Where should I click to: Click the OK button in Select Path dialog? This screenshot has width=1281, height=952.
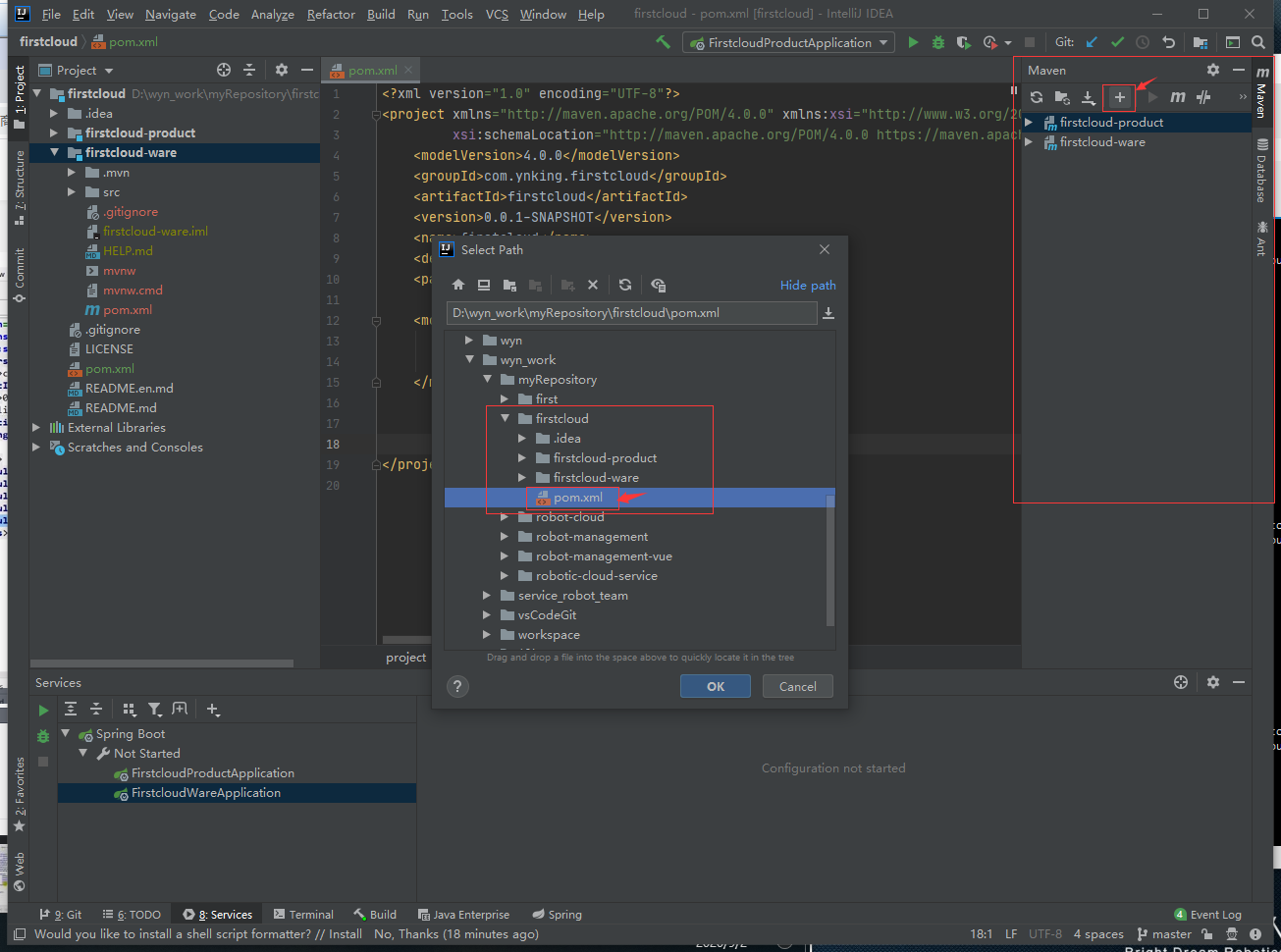(x=716, y=686)
